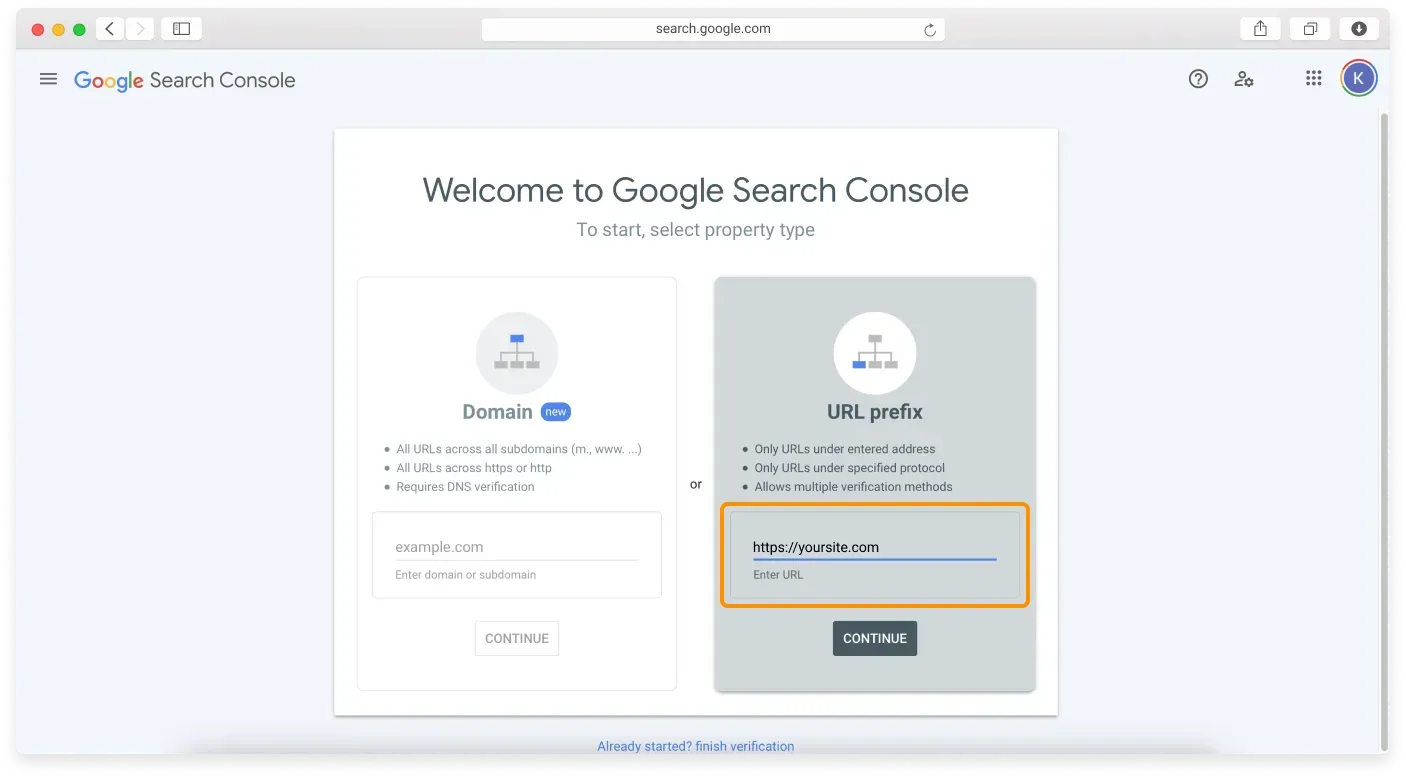Reload the page in address bar
The height and width of the screenshot is (778, 1406).
coord(929,30)
